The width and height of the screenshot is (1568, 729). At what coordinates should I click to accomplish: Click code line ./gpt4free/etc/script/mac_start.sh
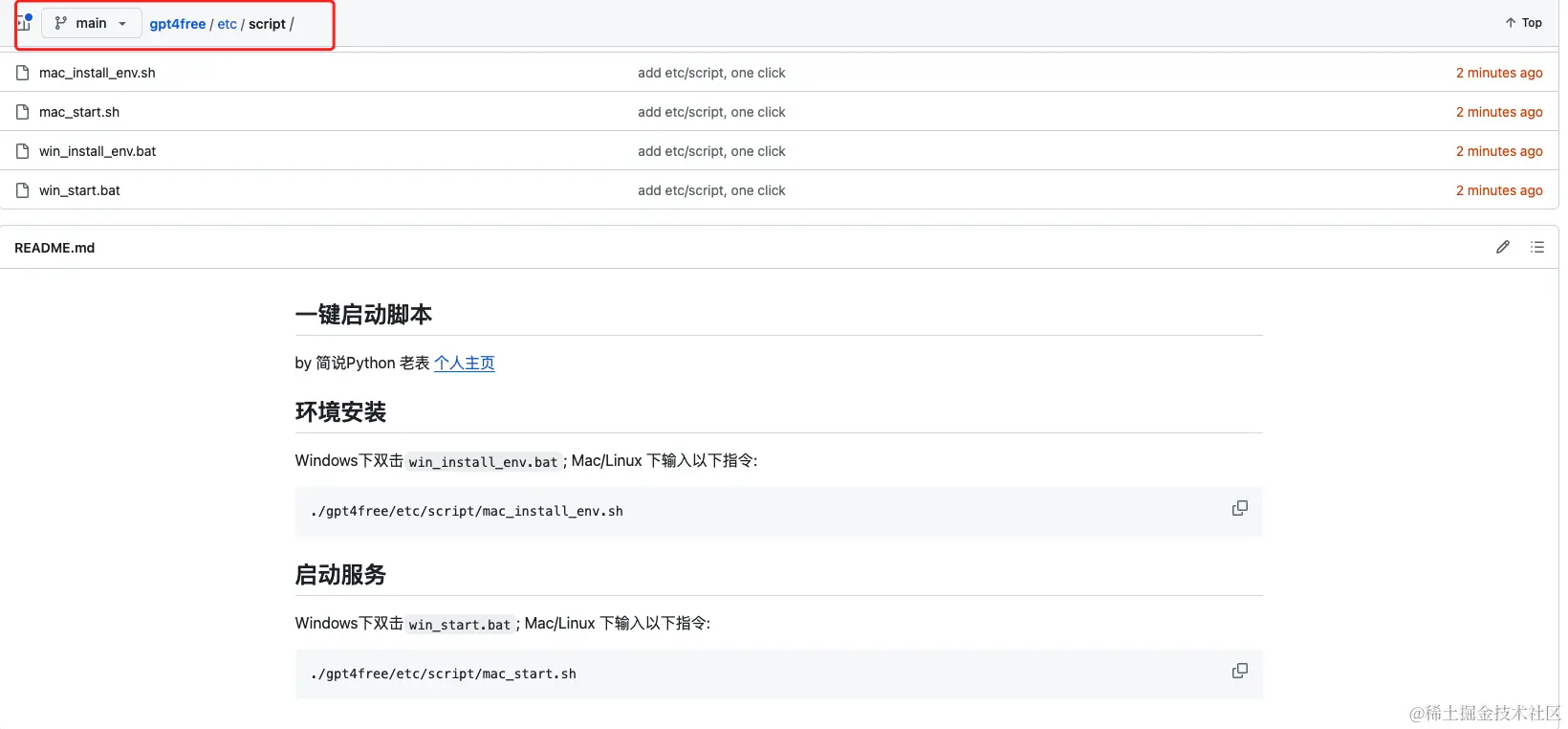pyautogui.click(x=444, y=674)
